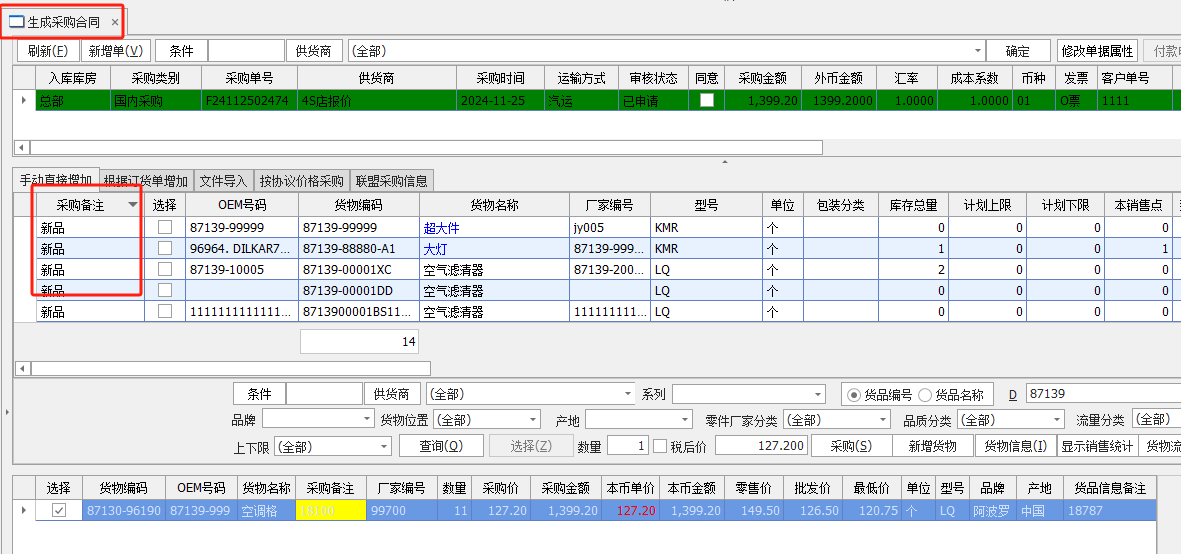Open the 上下限 dropdown

[x=383, y=446]
